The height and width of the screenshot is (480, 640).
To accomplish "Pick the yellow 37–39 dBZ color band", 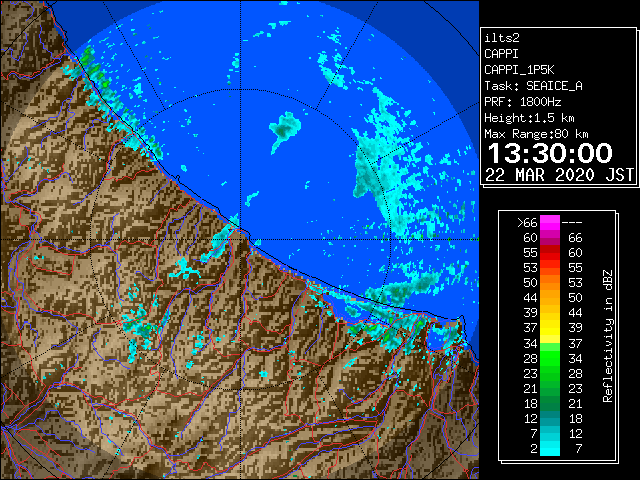I will [550, 328].
